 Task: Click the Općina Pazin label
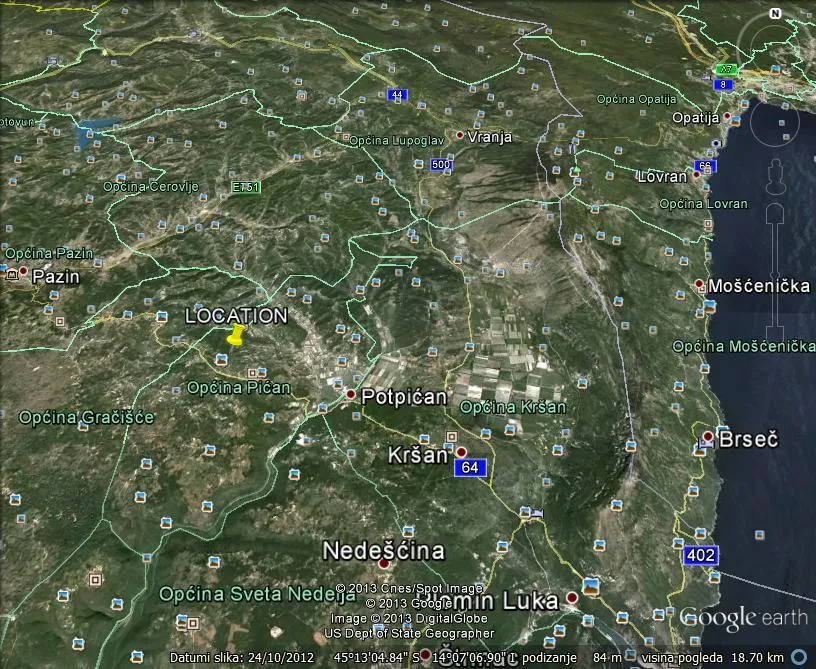pyautogui.click(x=49, y=253)
